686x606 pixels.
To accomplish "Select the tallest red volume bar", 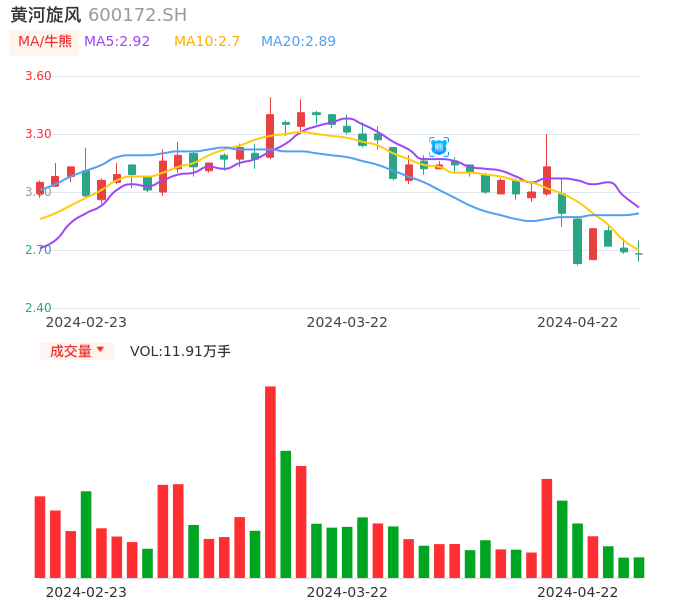I will (270, 482).
